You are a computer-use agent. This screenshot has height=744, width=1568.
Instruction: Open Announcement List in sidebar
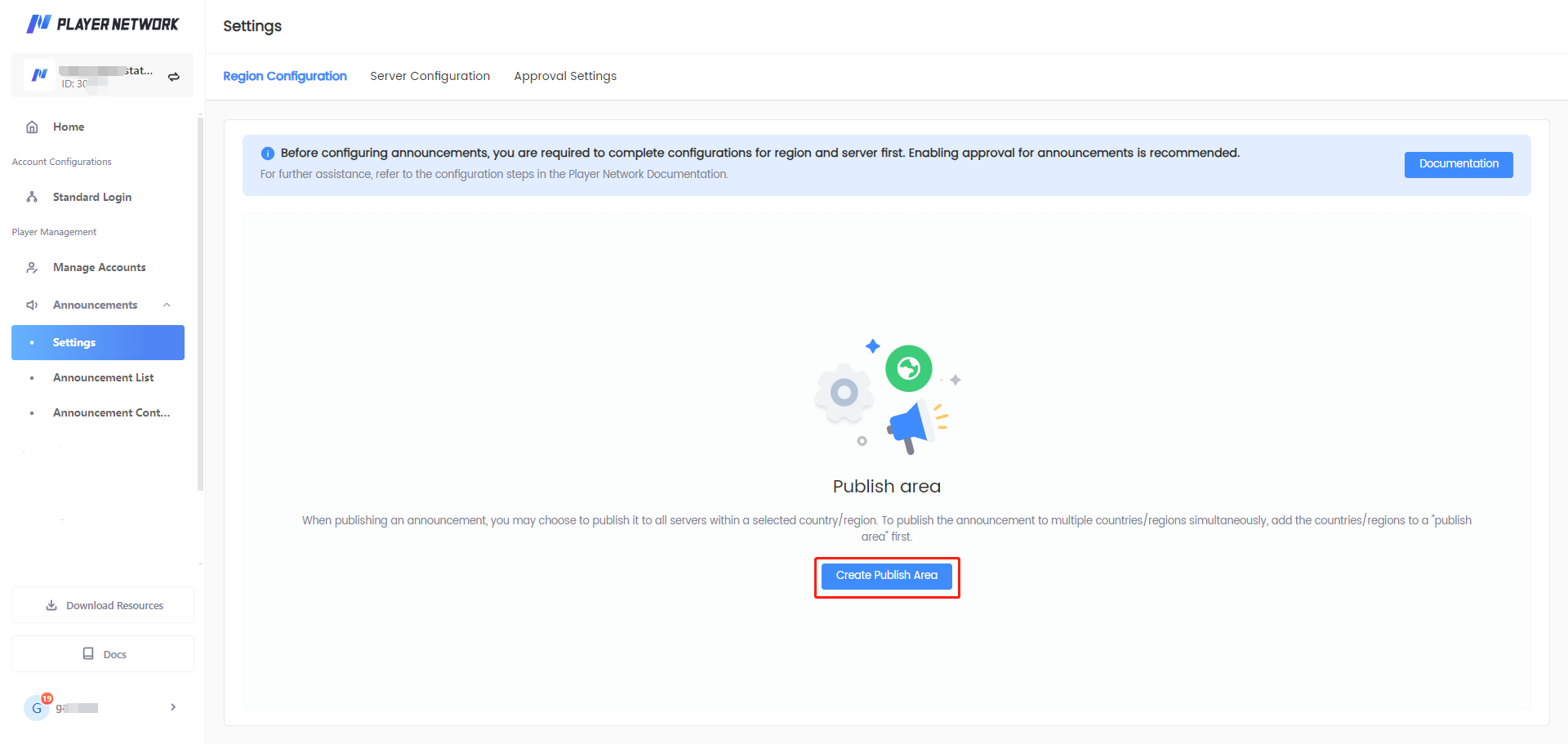(103, 378)
